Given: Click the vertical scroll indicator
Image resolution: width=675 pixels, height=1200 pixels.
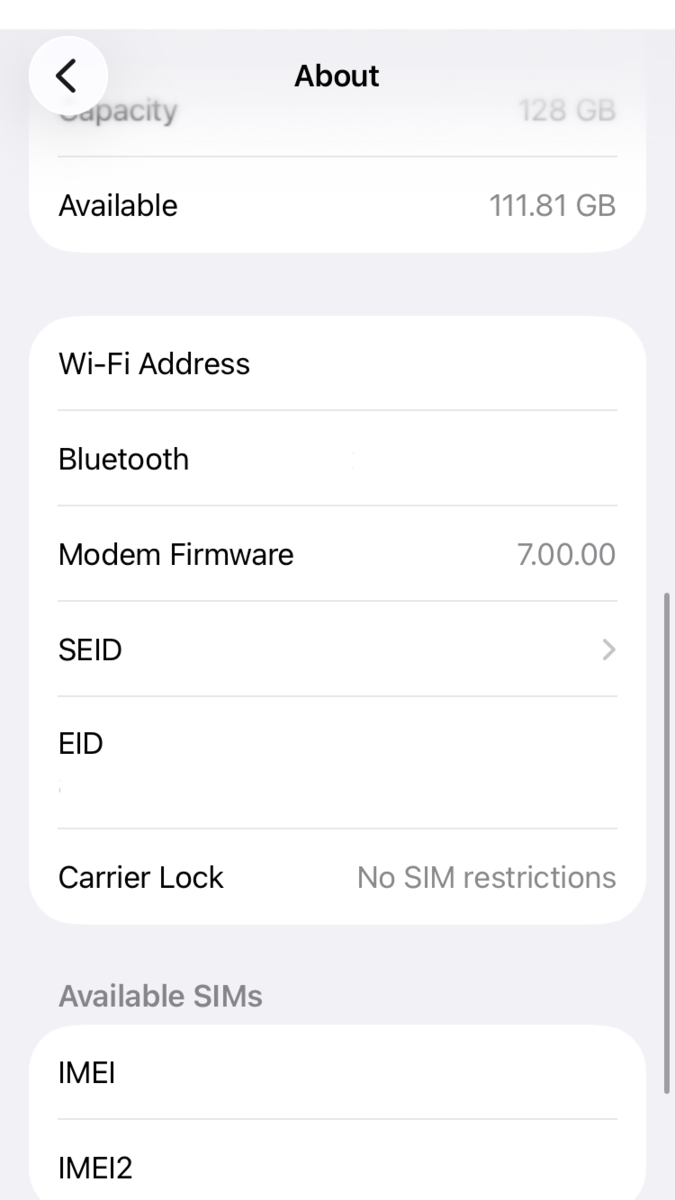Looking at the screenshot, I should 667,842.
